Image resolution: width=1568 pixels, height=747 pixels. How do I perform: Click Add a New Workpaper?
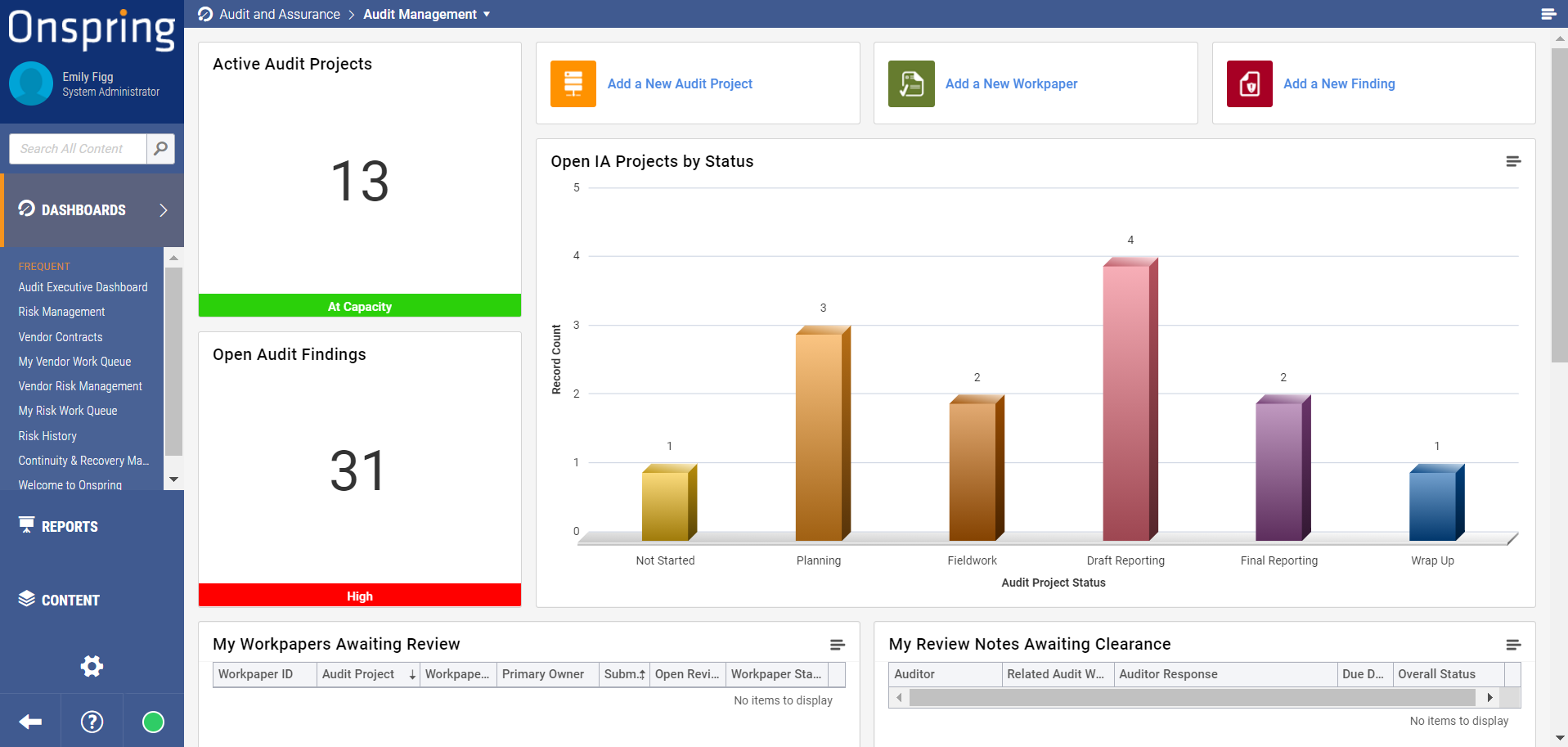coord(1011,83)
